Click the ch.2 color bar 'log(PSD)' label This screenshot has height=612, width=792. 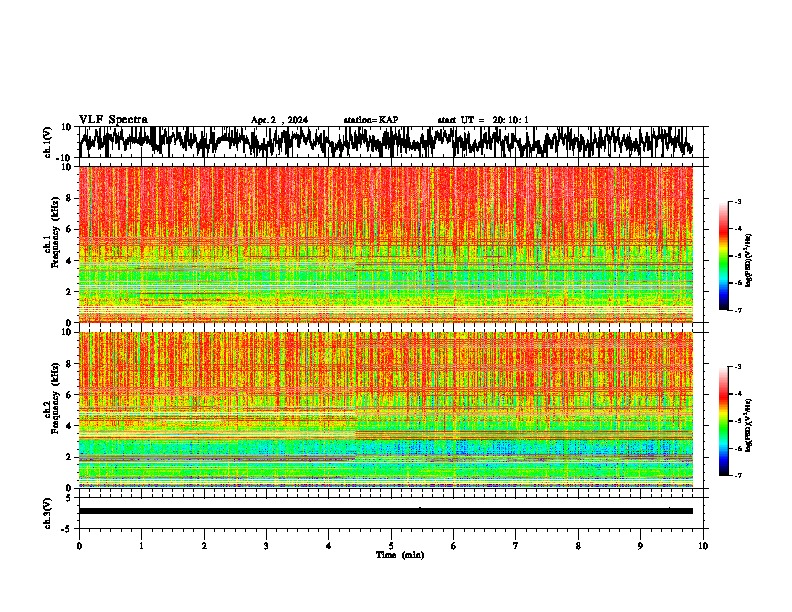[749, 425]
